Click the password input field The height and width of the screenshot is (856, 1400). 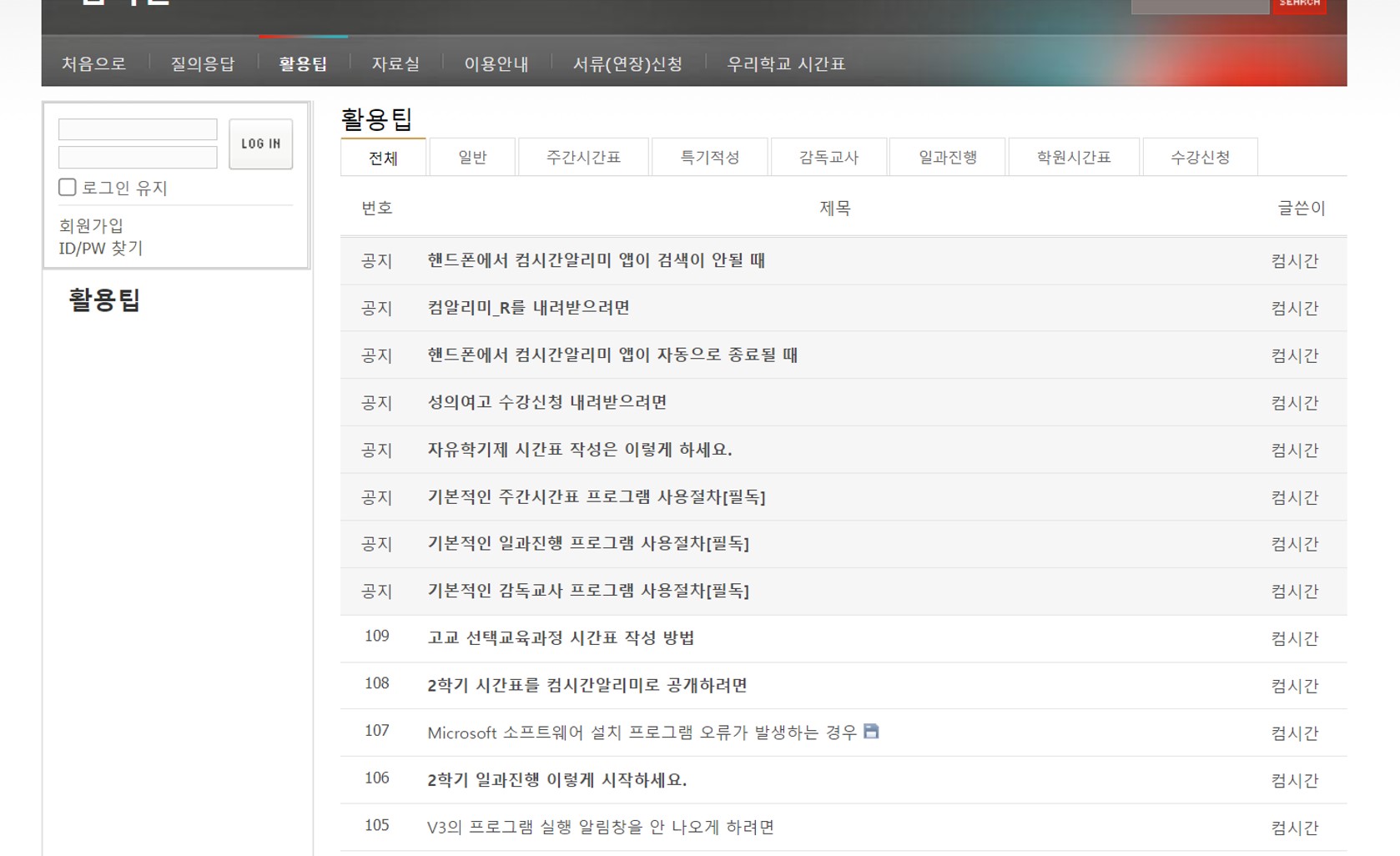138,157
